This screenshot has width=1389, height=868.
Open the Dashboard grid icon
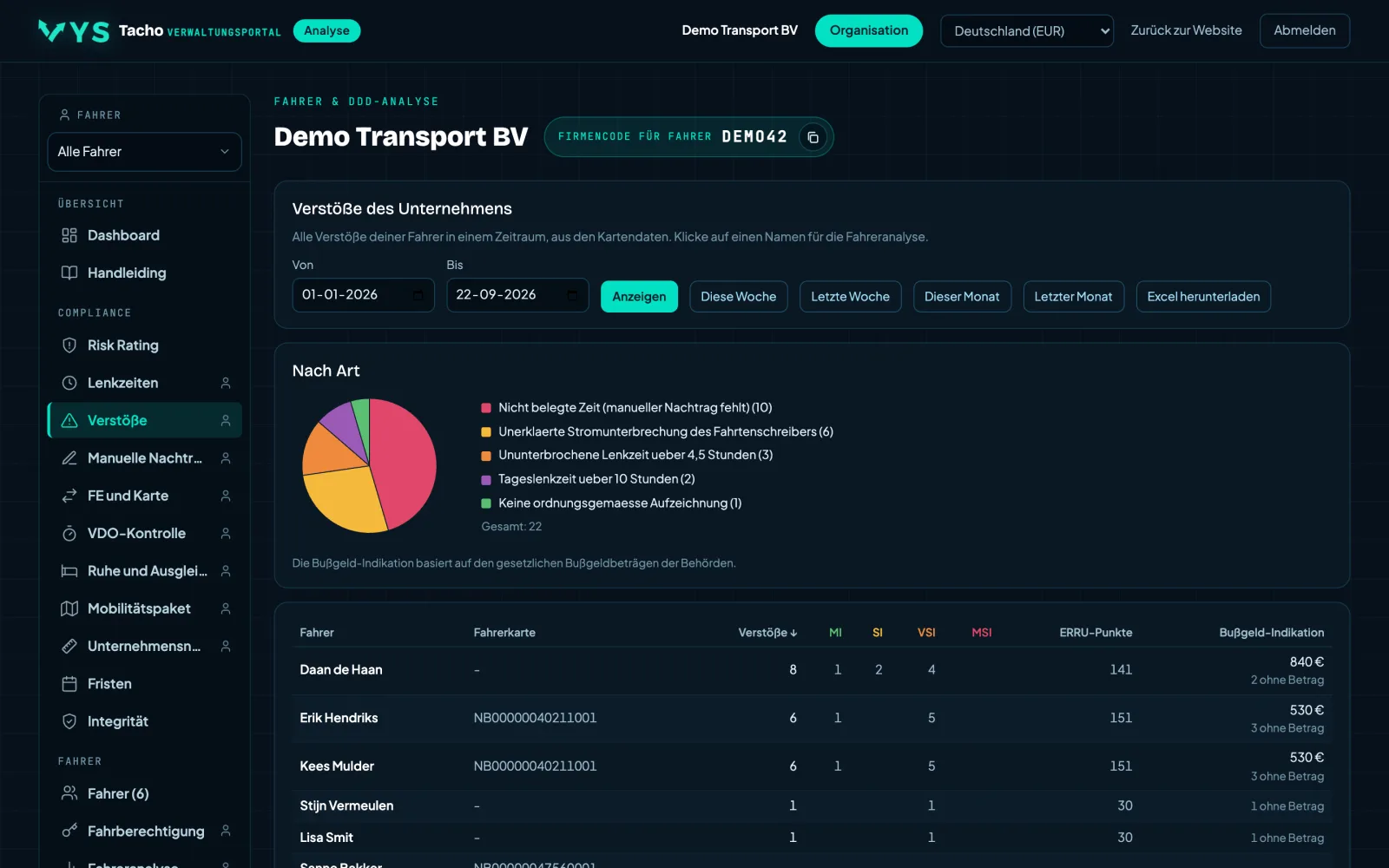pyautogui.click(x=69, y=235)
